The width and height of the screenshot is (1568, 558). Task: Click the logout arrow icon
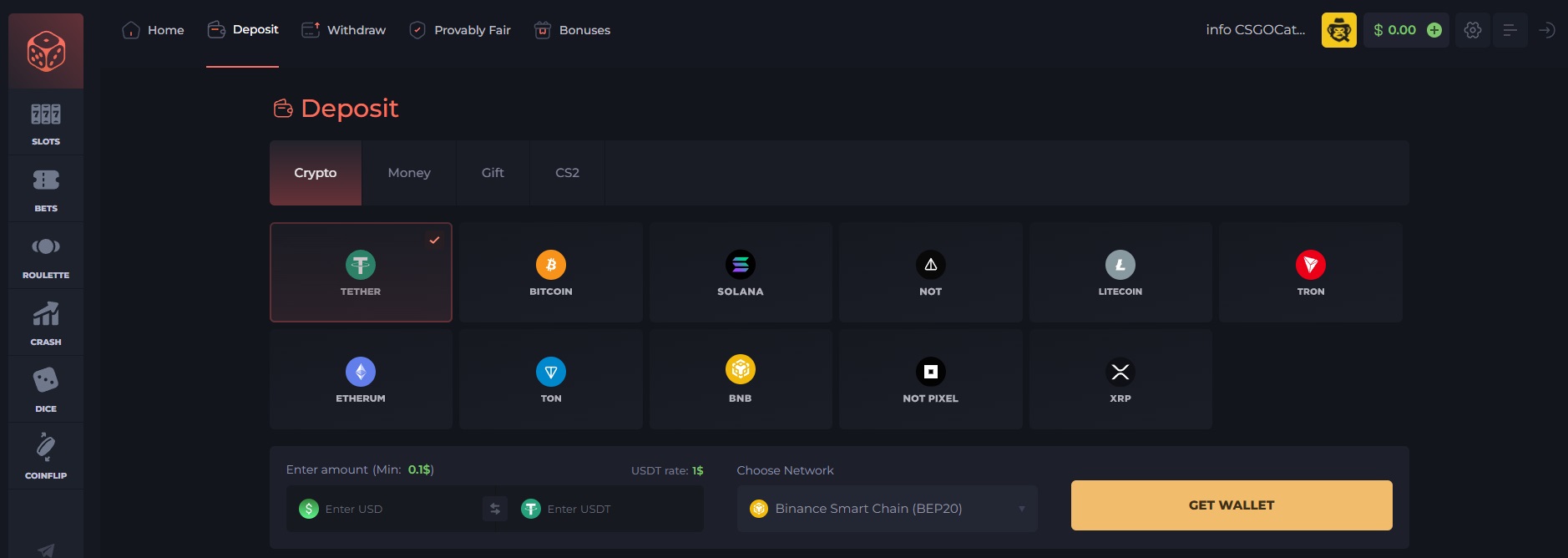point(1546,30)
